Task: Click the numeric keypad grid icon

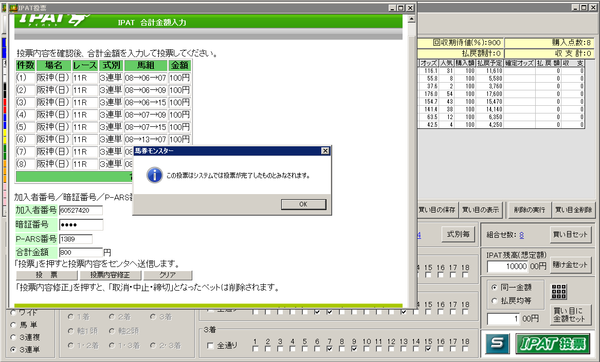Action: pos(559,292)
